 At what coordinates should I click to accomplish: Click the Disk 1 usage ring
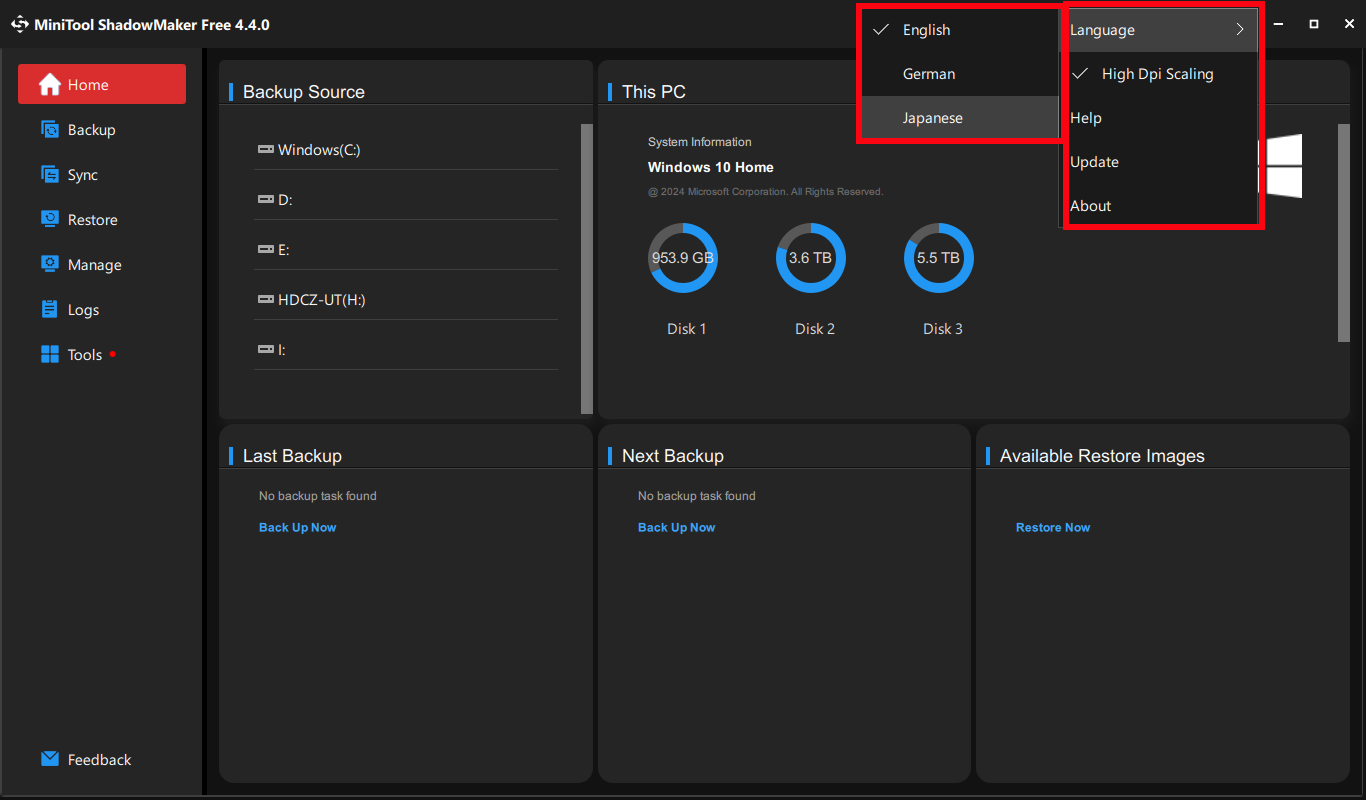click(x=683, y=258)
